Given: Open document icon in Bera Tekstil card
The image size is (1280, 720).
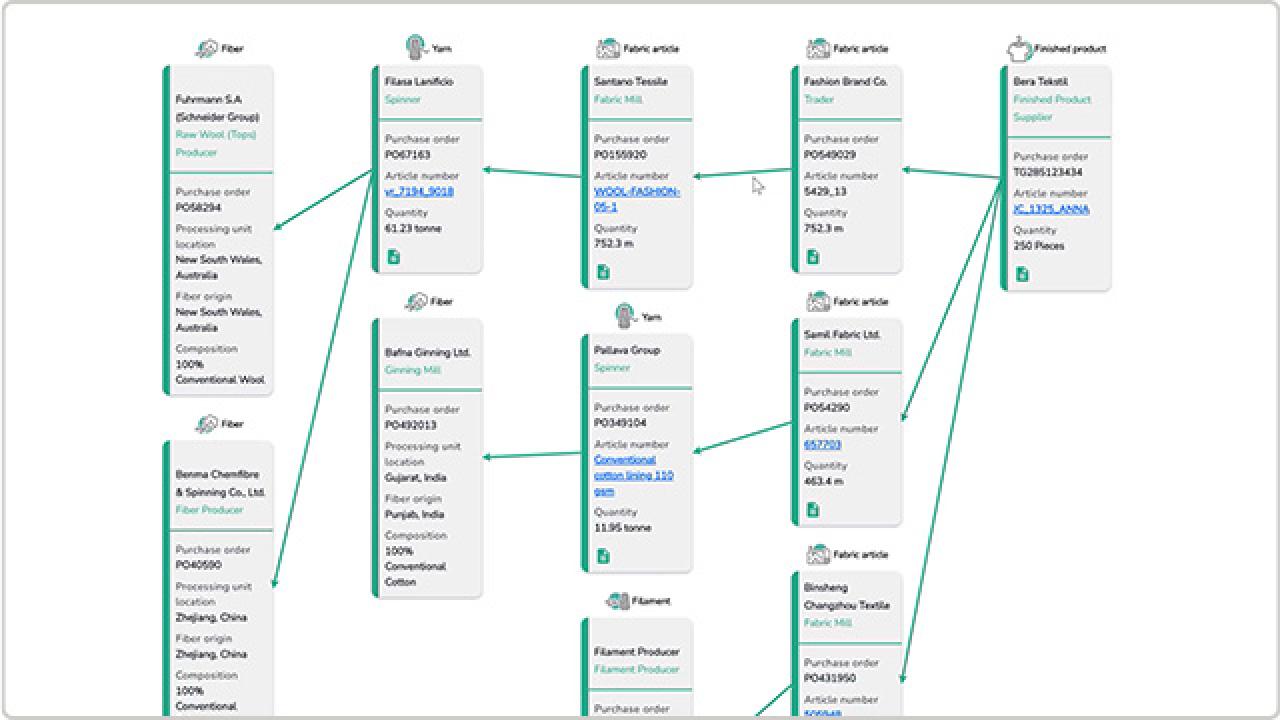Looking at the screenshot, I should pyautogui.click(x=1022, y=274).
